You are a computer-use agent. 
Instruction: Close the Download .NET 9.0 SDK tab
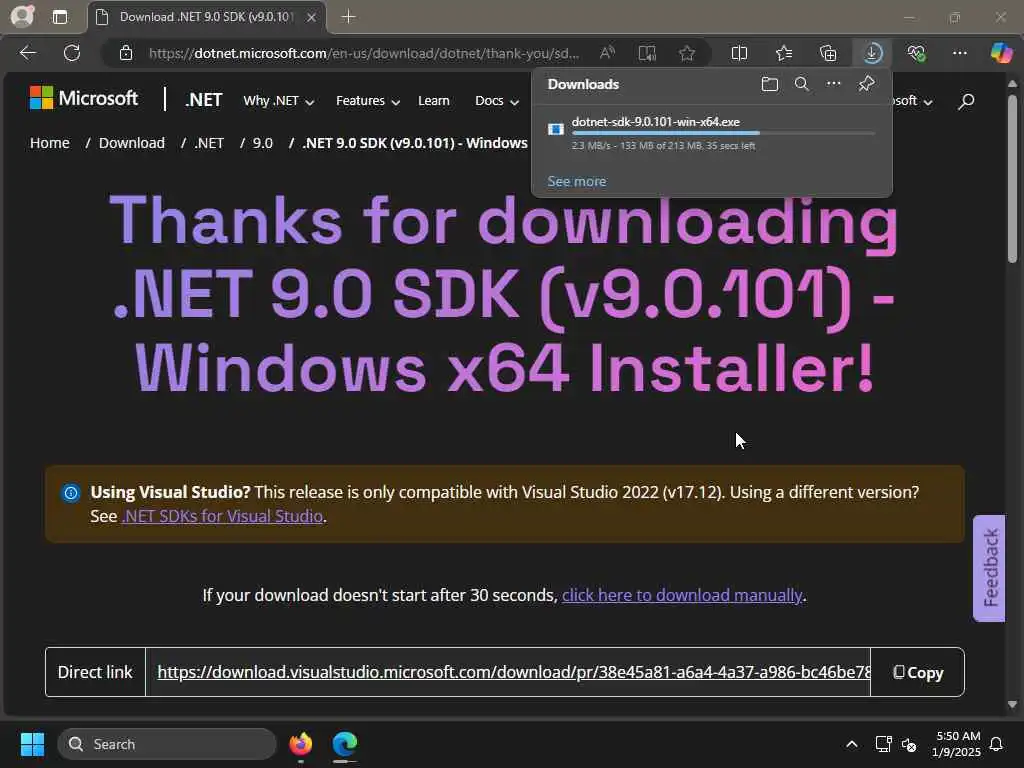pyautogui.click(x=312, y=17)
